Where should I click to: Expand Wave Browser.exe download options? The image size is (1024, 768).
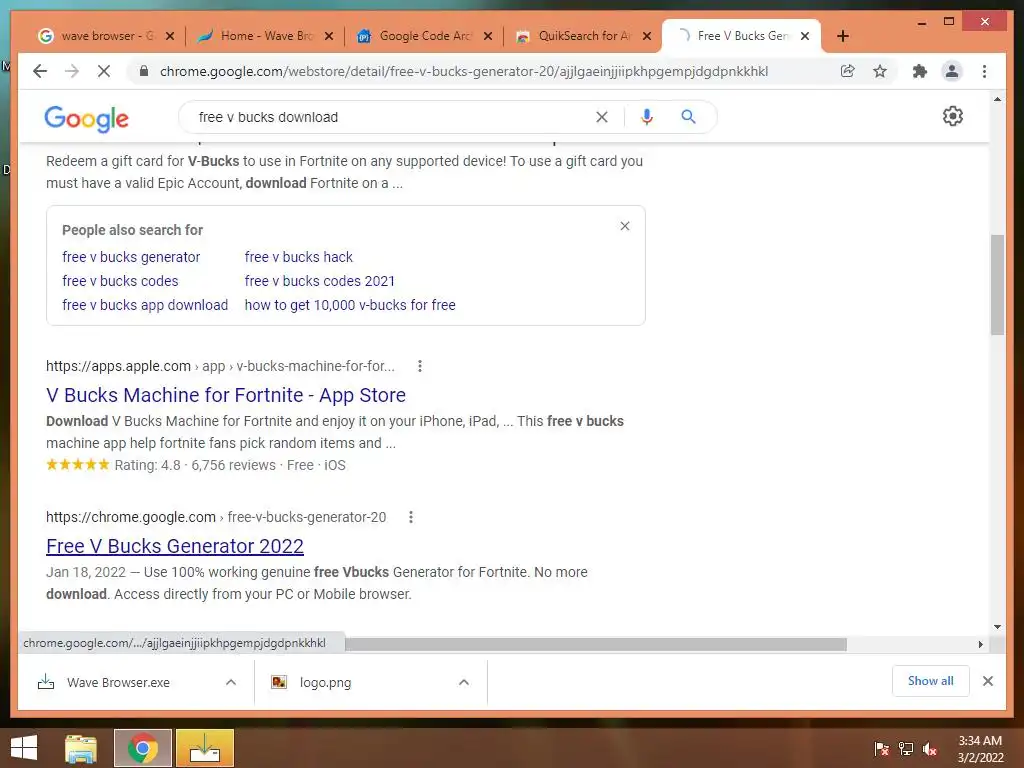click(231, 682)
